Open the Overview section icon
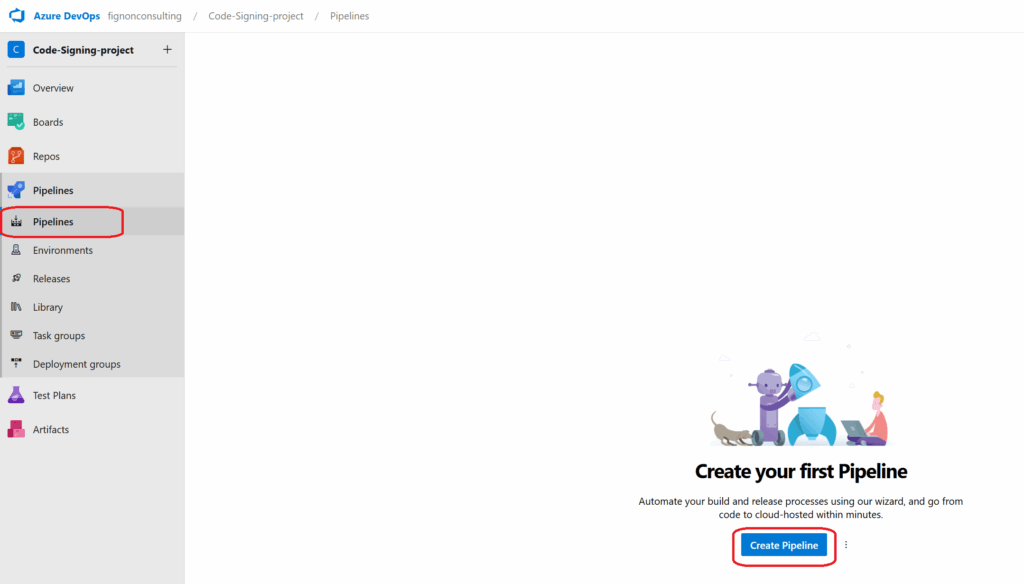The width and height of the screenshot is (1024, 584). [16, 88]
